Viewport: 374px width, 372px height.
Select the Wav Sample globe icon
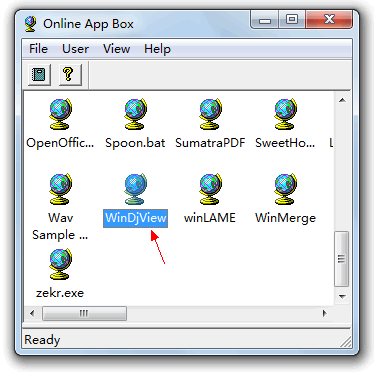(x=60, y=189)
